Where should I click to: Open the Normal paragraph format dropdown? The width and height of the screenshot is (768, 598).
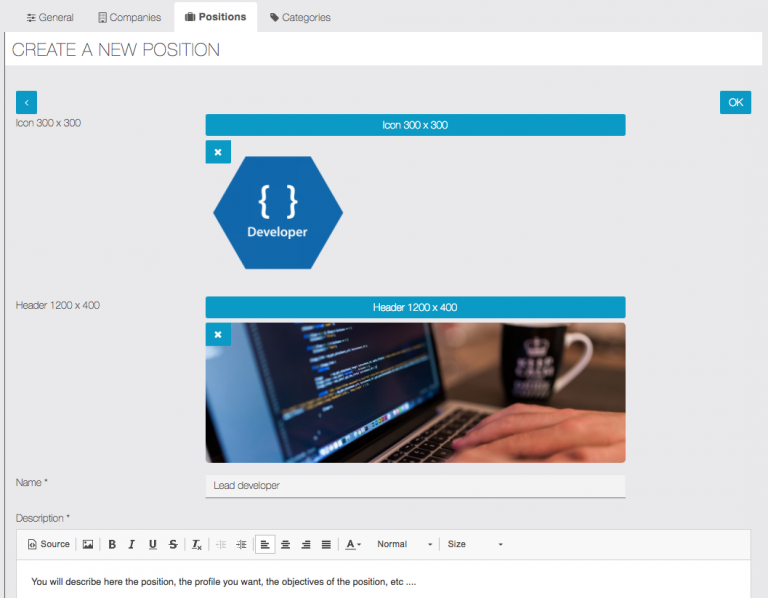(404, 544)
